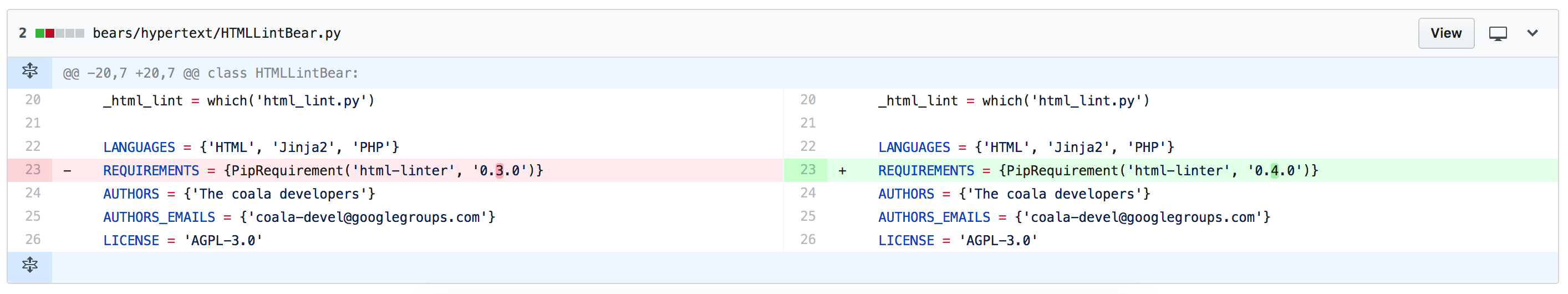
Task: Click left line number 22
Action: 33,146
